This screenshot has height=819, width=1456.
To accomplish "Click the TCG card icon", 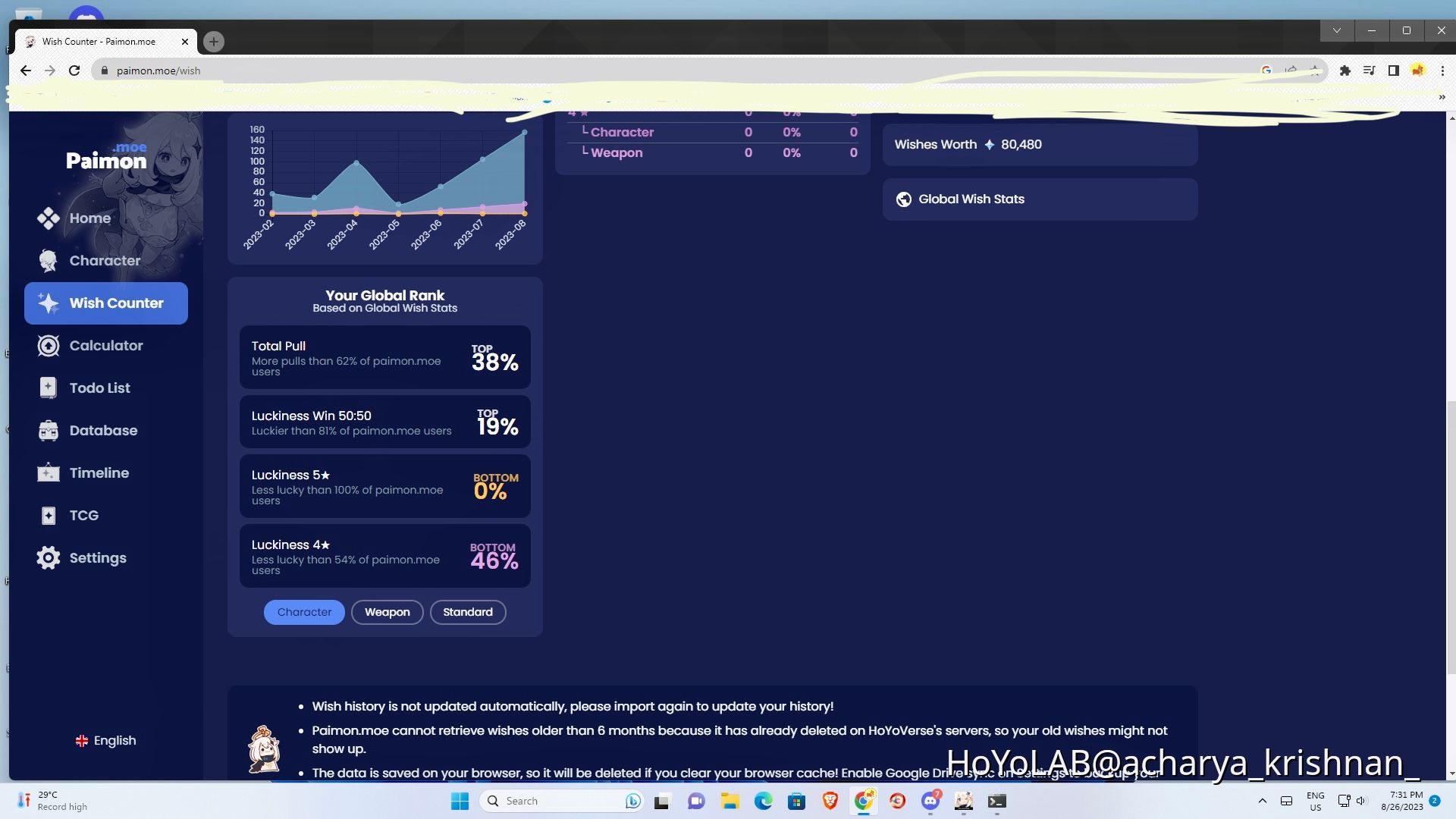I will pyautogui.click(x=48, y=516).
